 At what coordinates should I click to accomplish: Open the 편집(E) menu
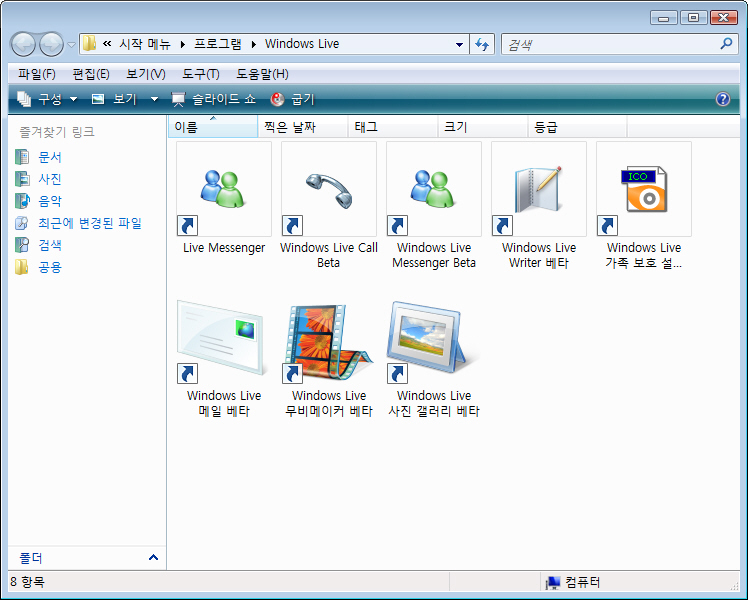[91, 74]
